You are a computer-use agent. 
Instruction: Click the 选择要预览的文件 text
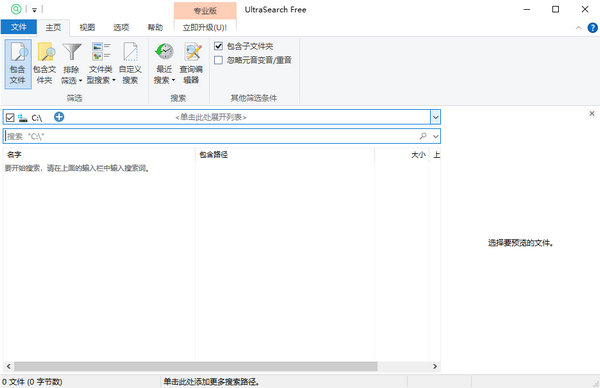[x=520, y=243]
